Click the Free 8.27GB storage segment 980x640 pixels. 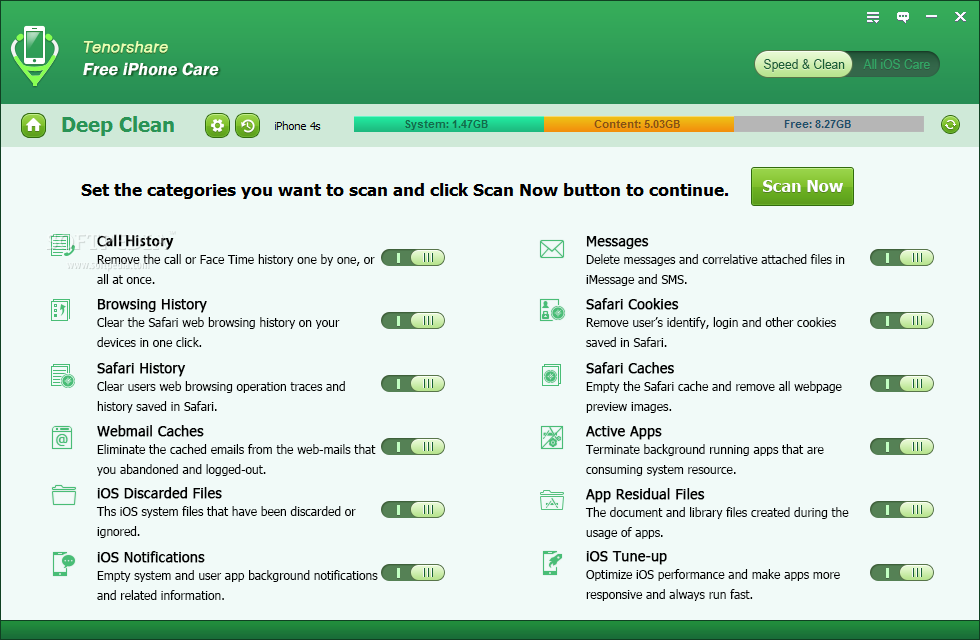(x=829, y=124)
